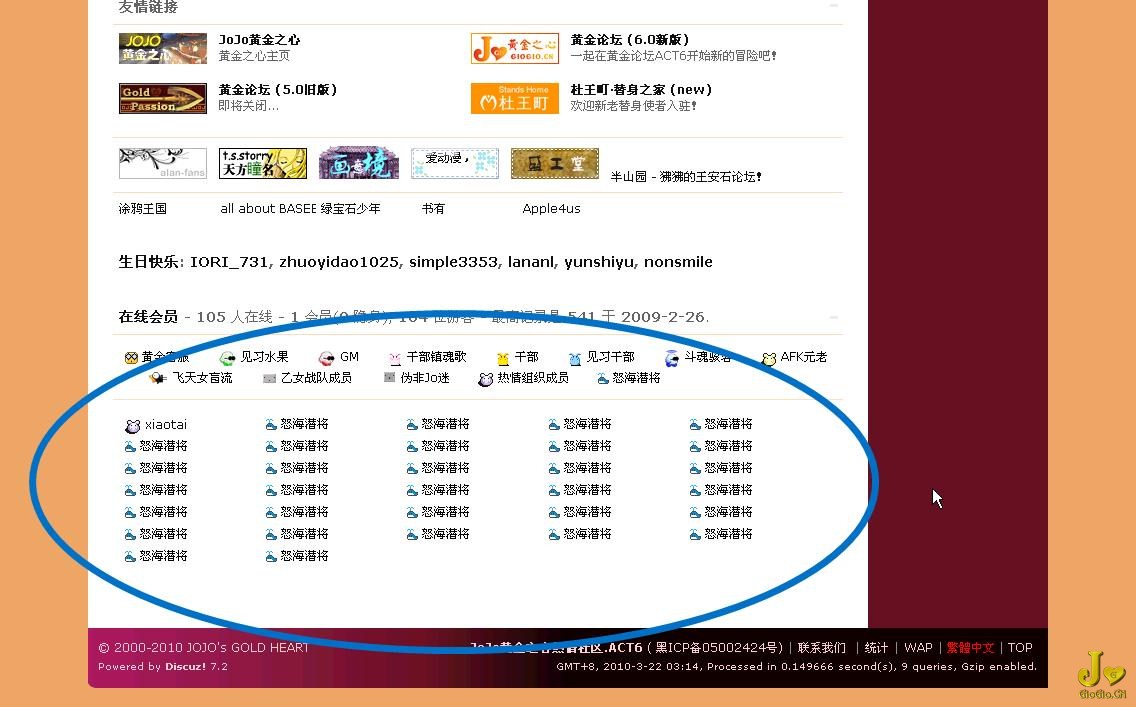Viewport: 1136px width, 707px height.
Task: Open the 黄金论坛 6.0 GioGio.cn logo
Action: [x=514, y=48]
